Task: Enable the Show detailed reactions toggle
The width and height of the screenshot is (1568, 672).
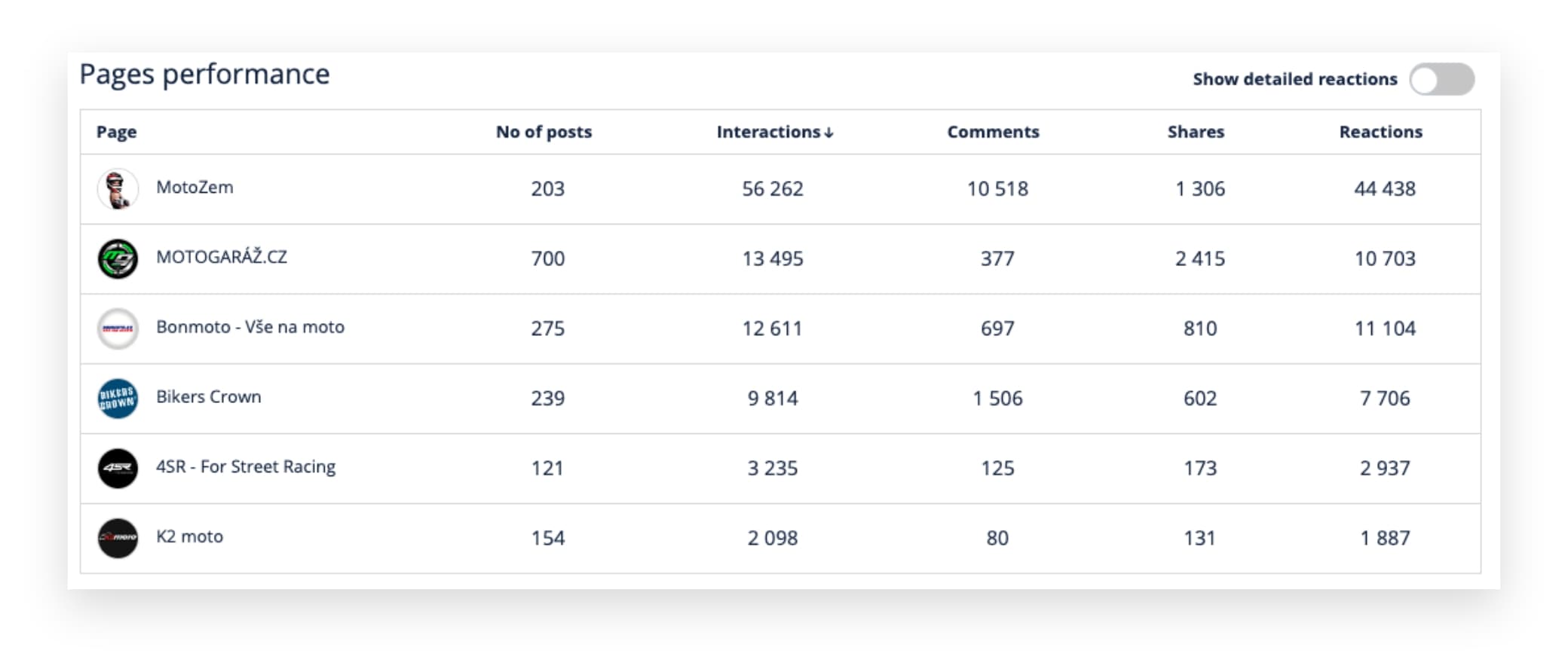Action: coord(1441,79)
